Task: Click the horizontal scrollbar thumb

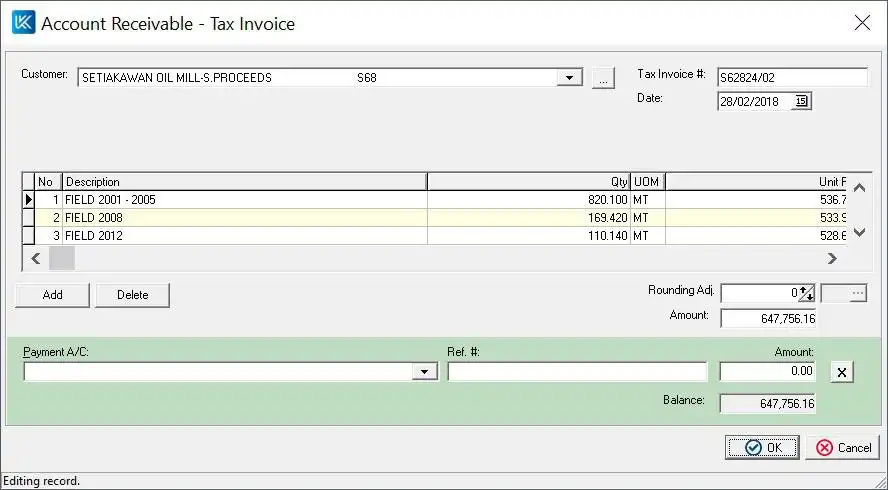Action: point(62,258)
